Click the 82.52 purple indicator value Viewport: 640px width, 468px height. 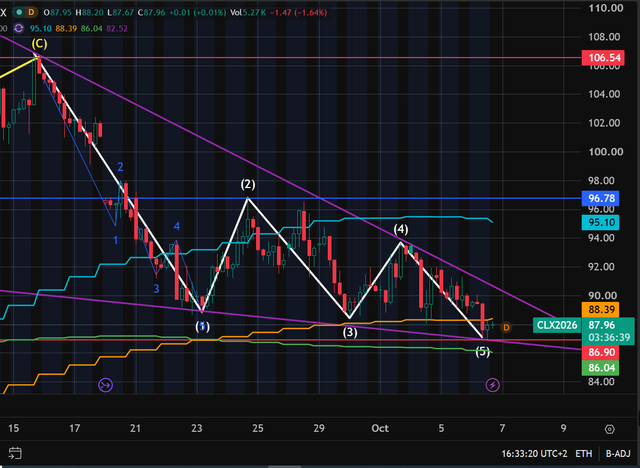pos(117,29)
